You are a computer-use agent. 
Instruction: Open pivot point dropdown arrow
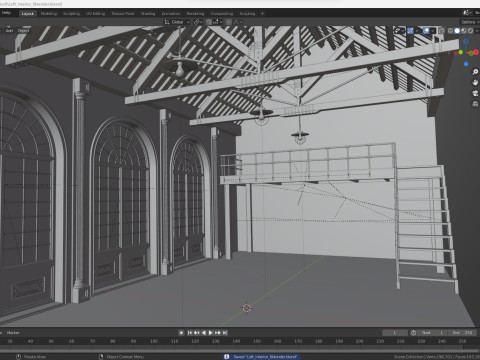(201, 22)
